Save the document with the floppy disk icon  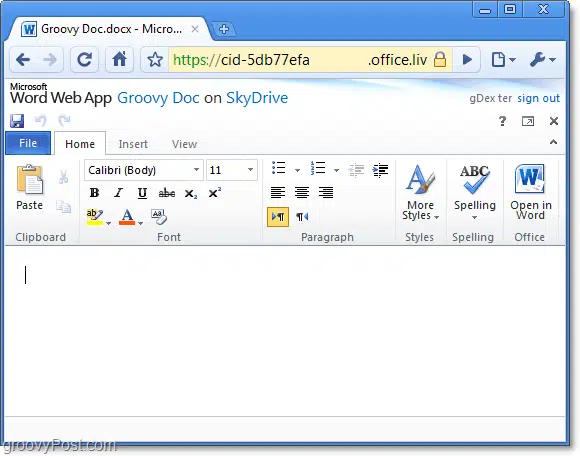[x=17, y=121]
